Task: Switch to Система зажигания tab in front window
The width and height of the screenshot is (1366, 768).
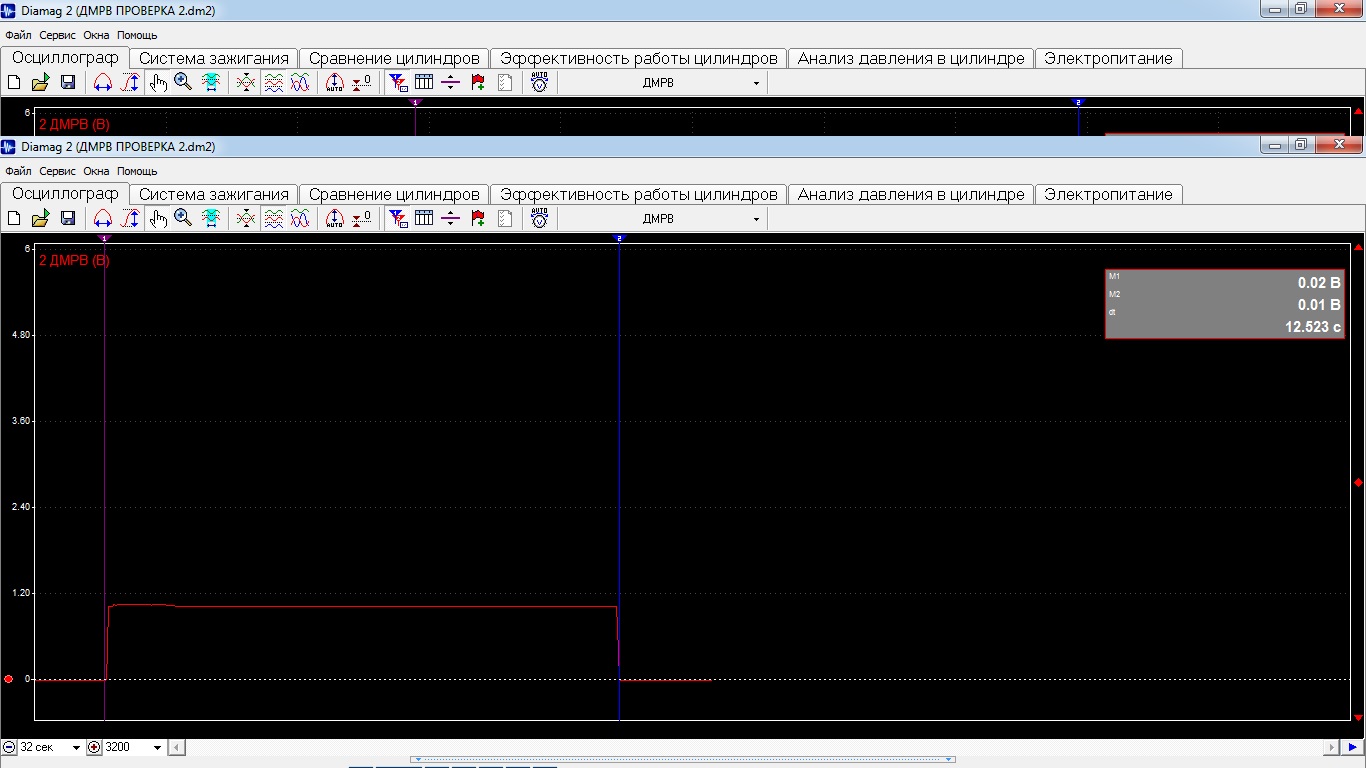Action: (214, 194)
